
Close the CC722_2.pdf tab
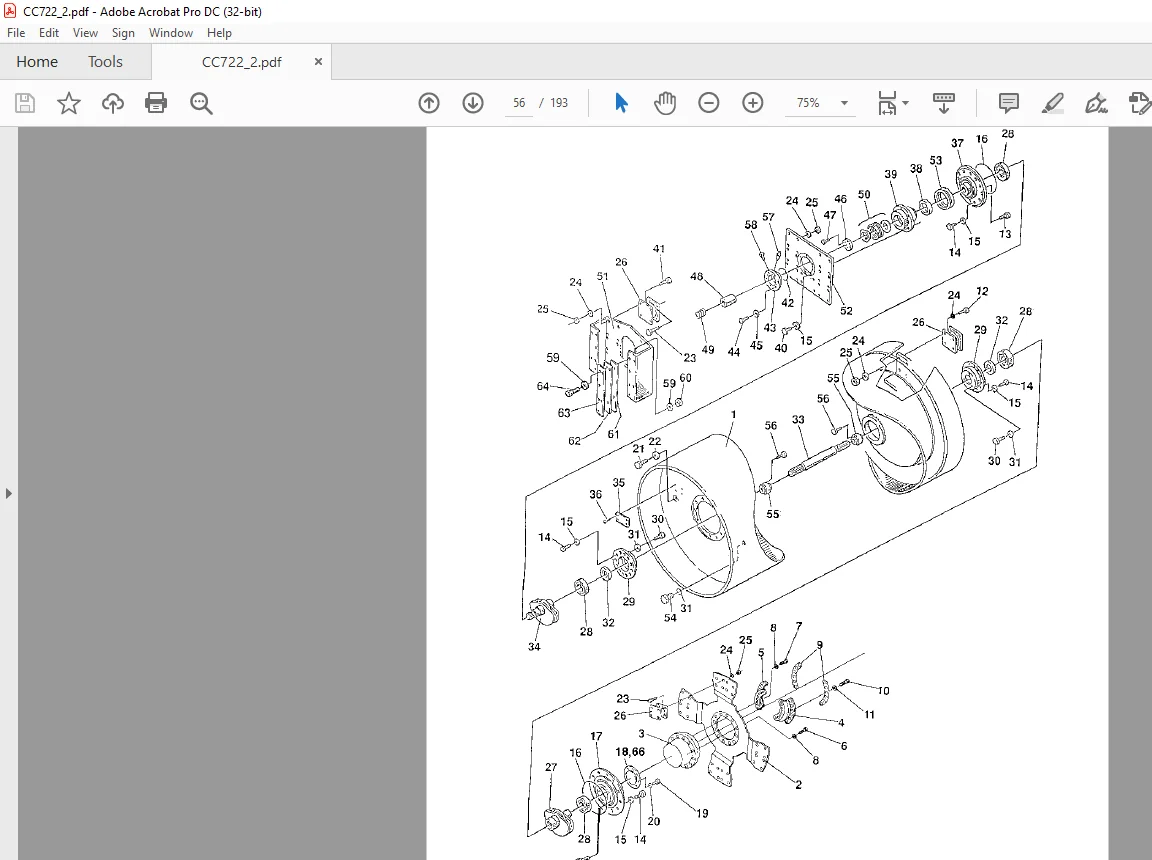click(x=318, y=62)
